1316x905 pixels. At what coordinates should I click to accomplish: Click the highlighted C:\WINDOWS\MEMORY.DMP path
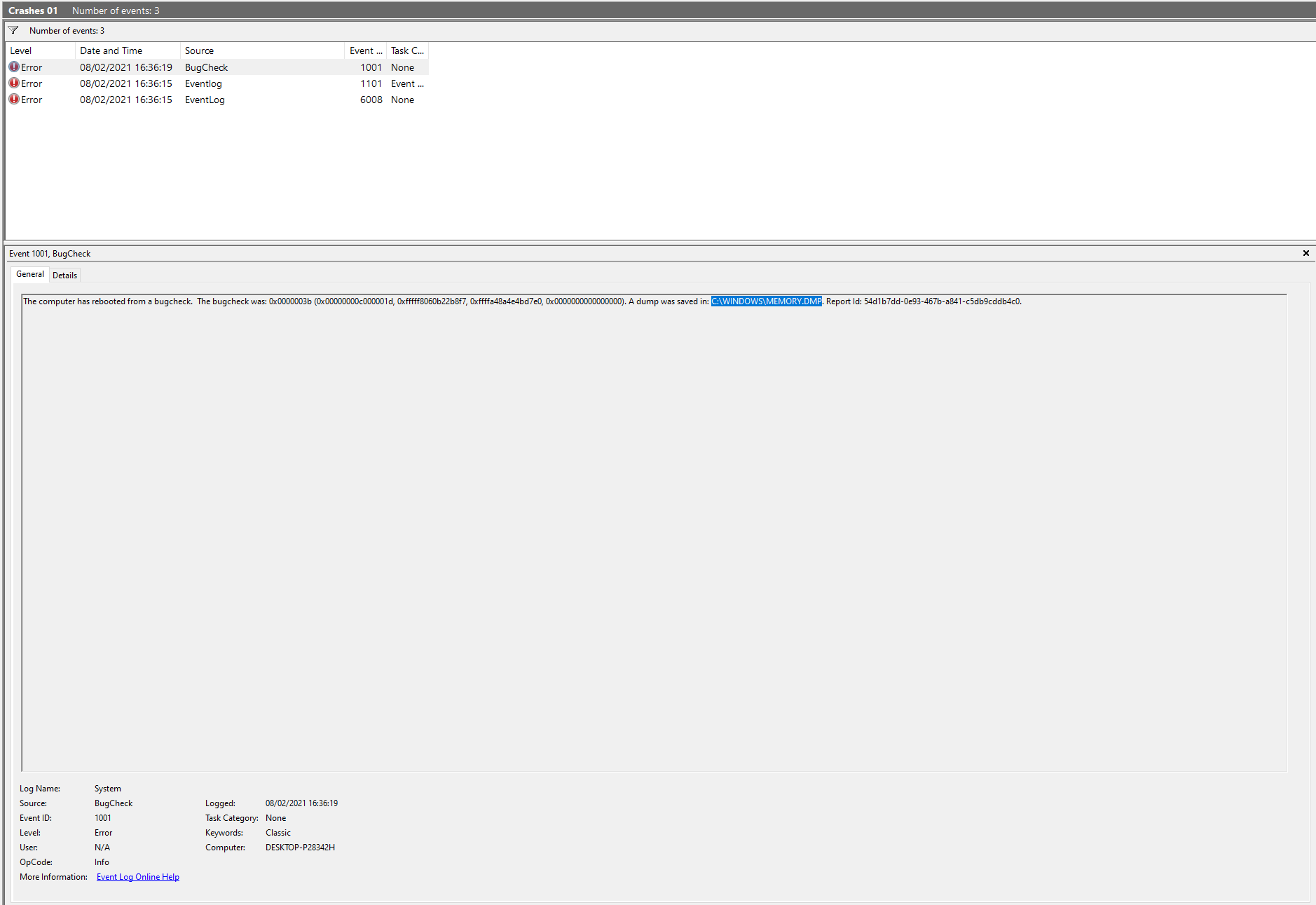click(766, 301)
